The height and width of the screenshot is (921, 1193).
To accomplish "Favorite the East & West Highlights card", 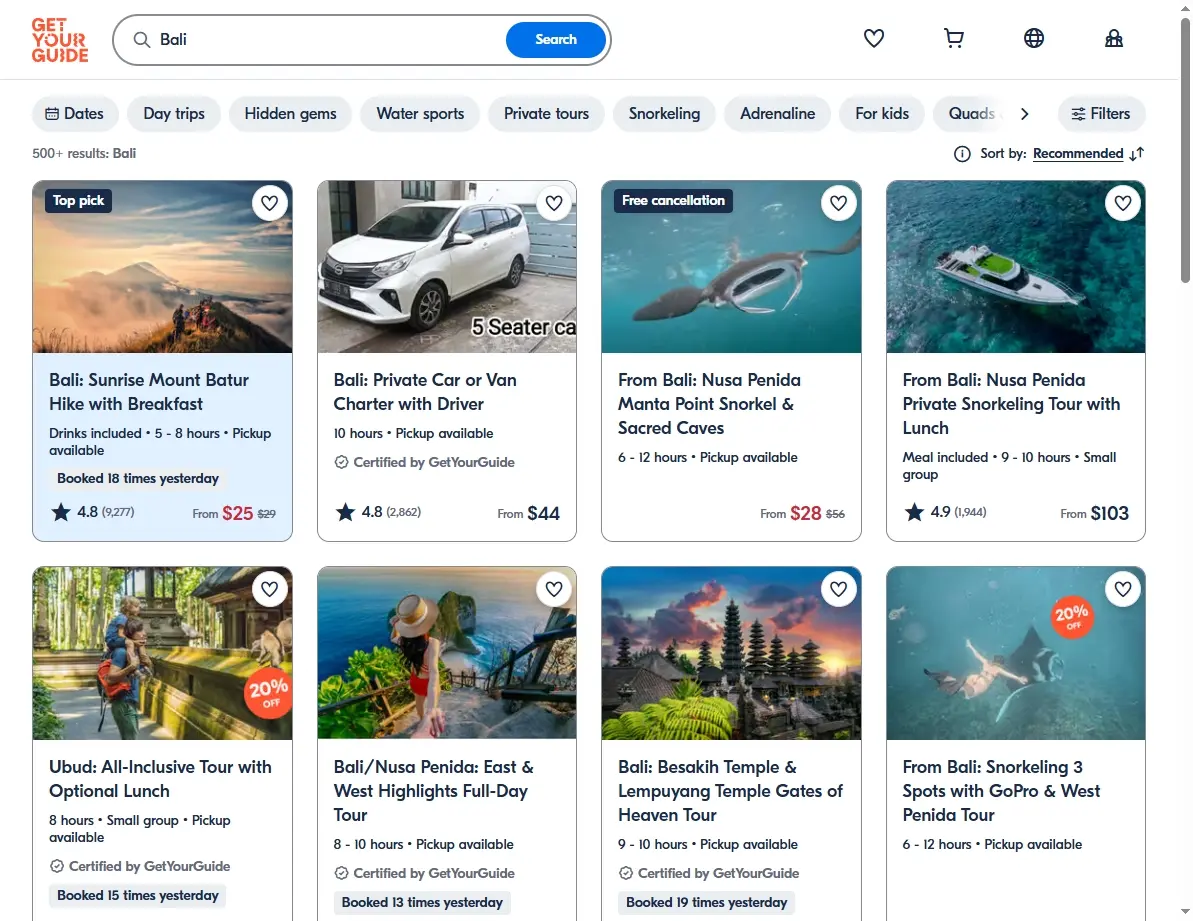I will (554, 589).
